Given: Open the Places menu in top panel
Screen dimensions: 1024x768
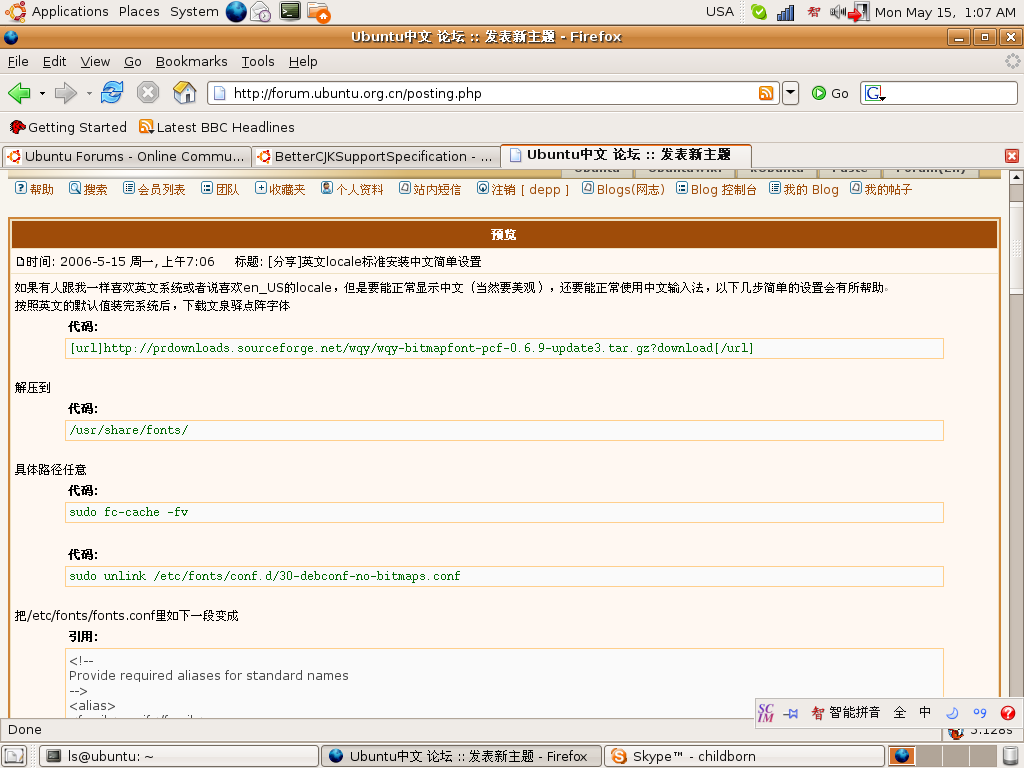Looking at the screenshot, I should [x=139, y=12].
